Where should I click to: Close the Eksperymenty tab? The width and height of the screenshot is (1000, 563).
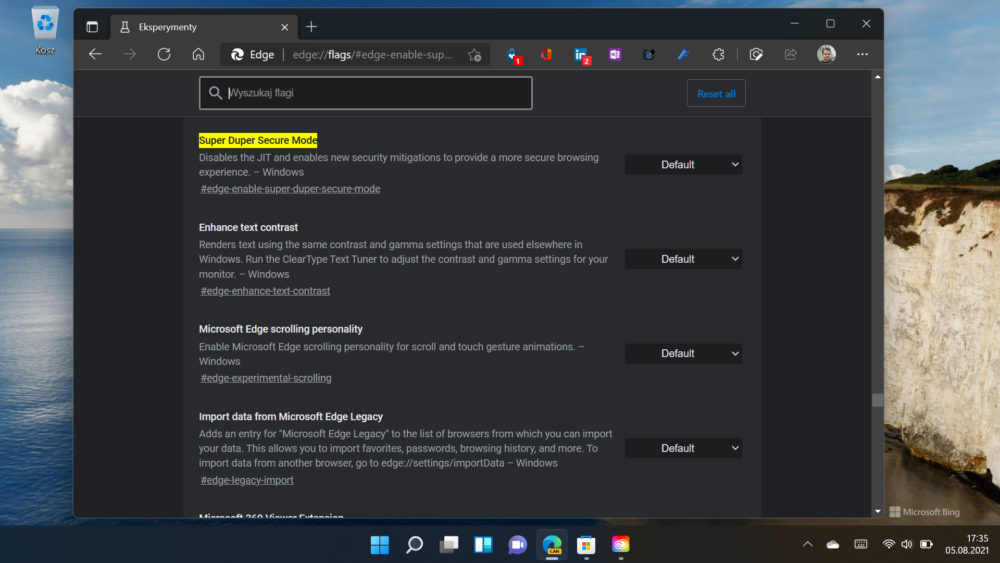(x=284, y=27)
